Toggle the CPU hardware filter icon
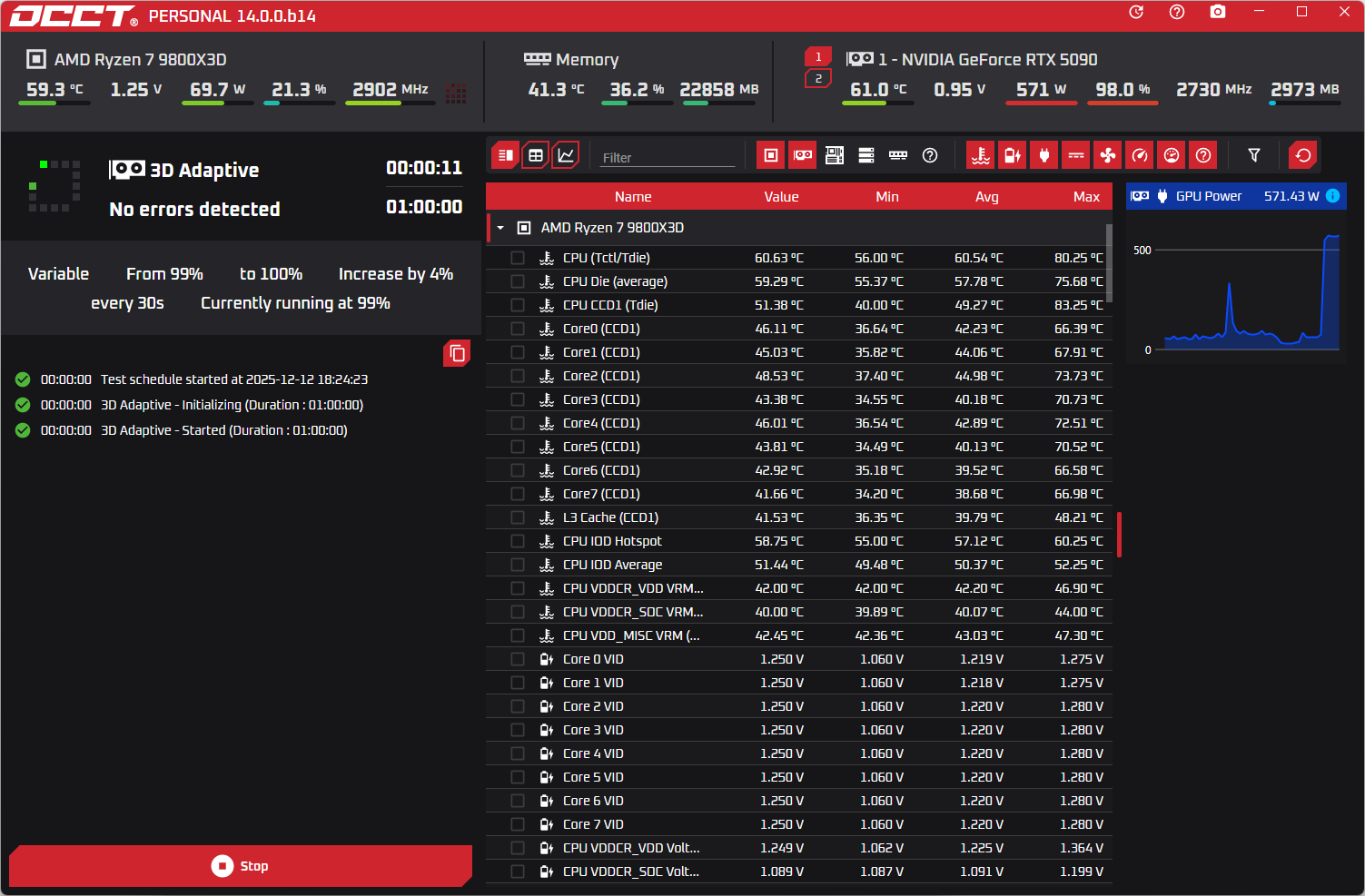The image size is (1365, 896). click(x=771, y=155)
